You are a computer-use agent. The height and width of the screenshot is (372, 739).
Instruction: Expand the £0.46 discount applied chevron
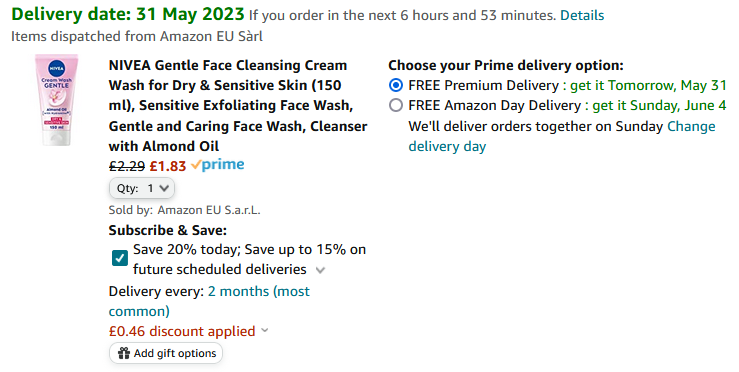coord(265,330)
